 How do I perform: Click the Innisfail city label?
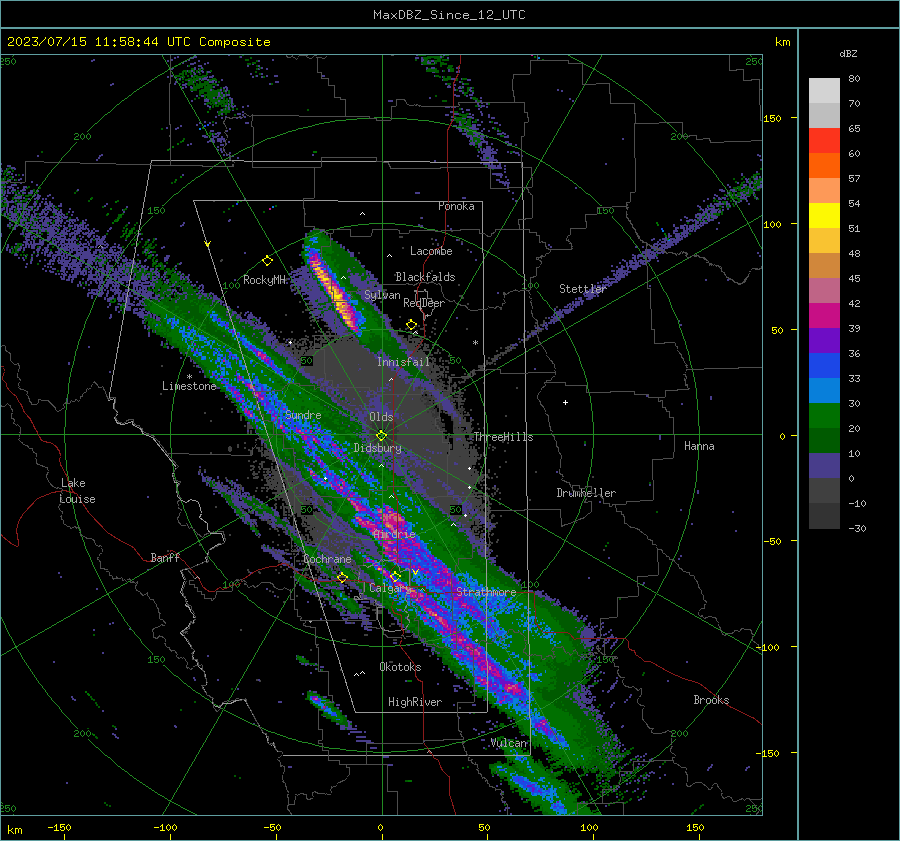pos(404,362)
